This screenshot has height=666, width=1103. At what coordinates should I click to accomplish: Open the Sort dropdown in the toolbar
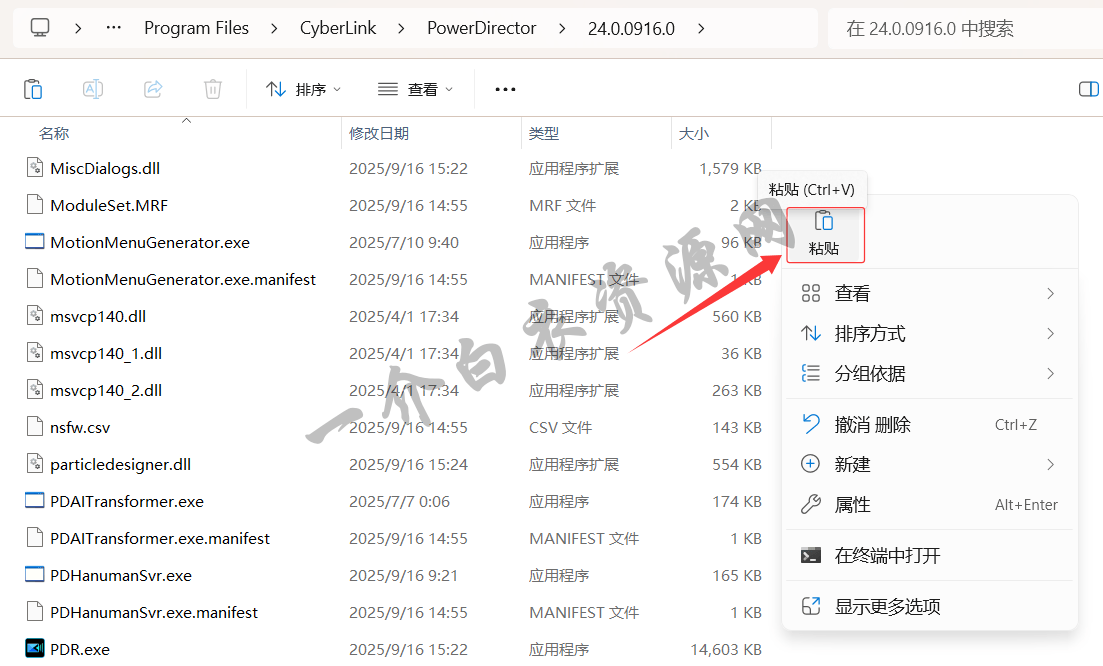(x=303, y=89)
